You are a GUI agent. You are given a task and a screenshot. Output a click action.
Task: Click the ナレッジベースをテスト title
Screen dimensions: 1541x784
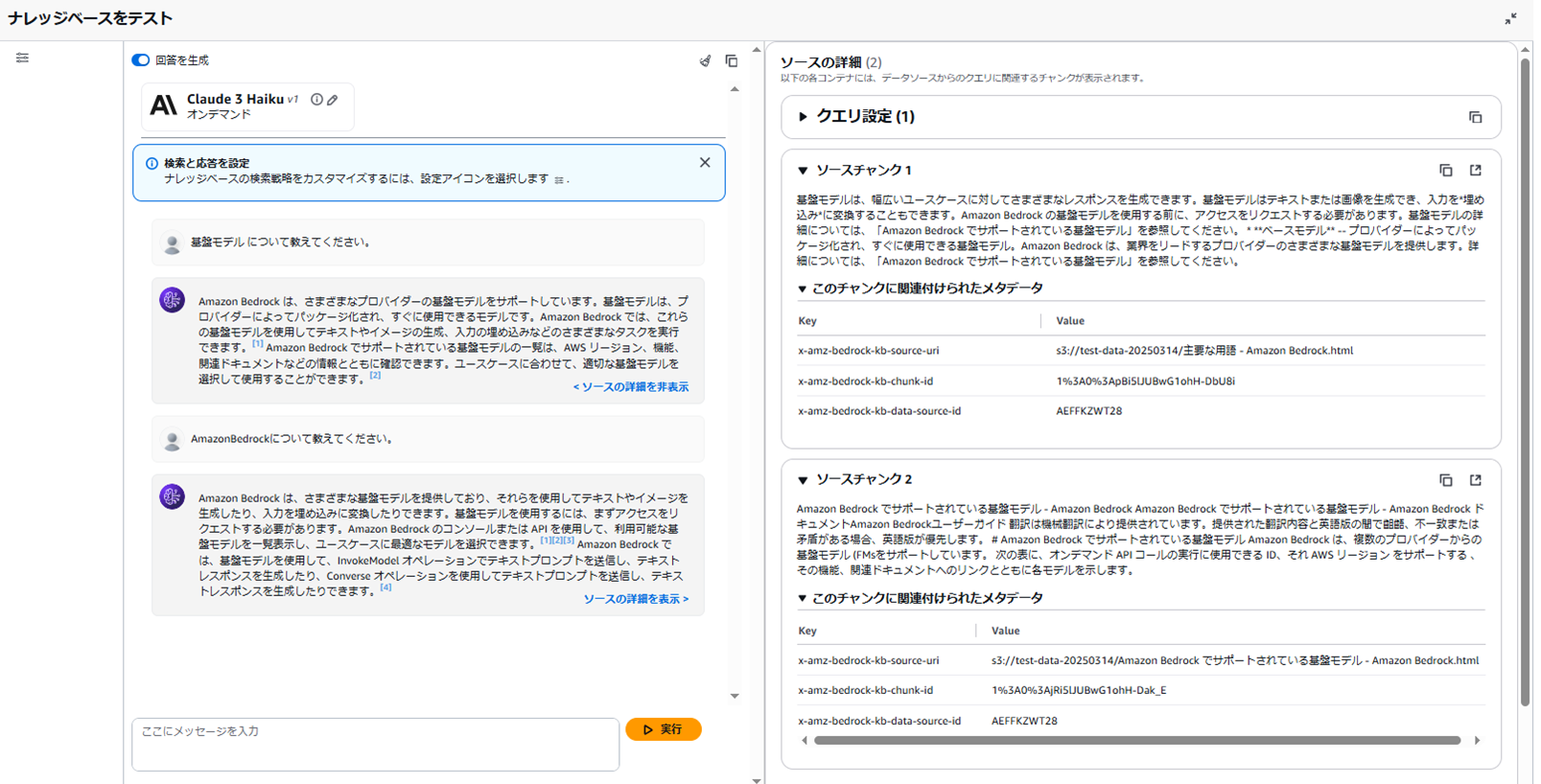click(90, 18)
